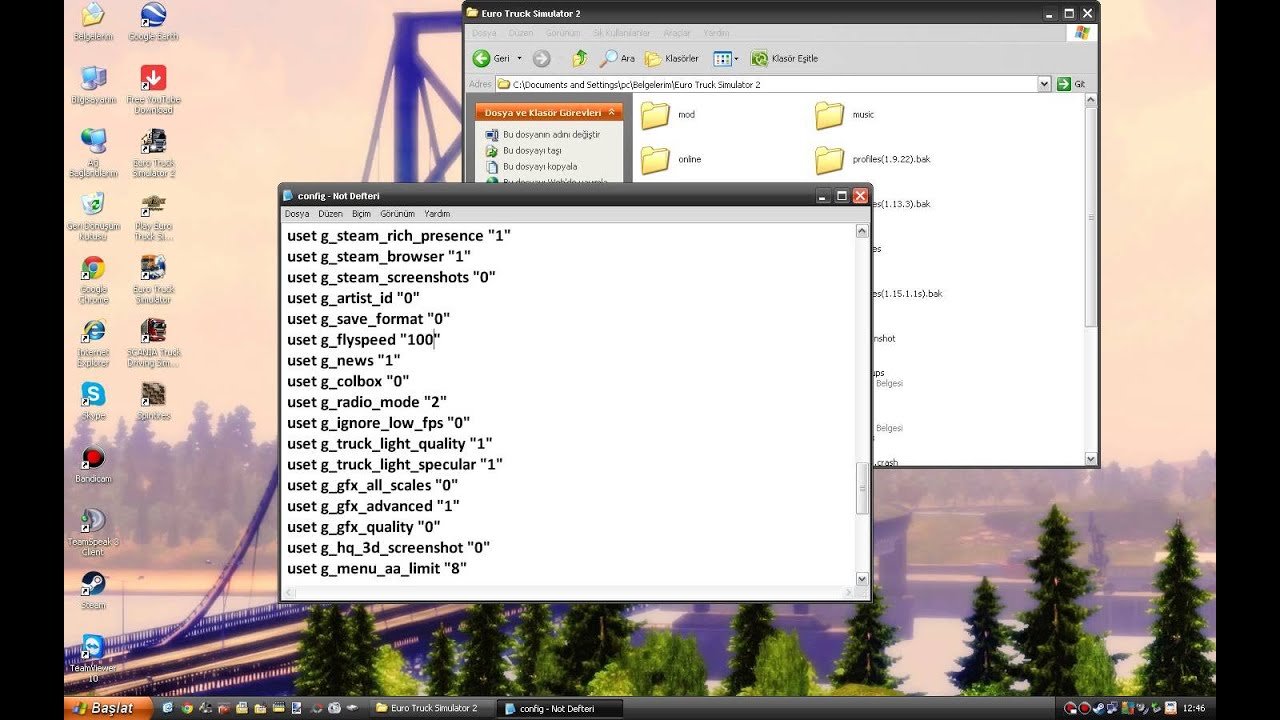Select the Steam desktop shortcut
This screenshot has height=720, width=1280.
click(93, 590)
